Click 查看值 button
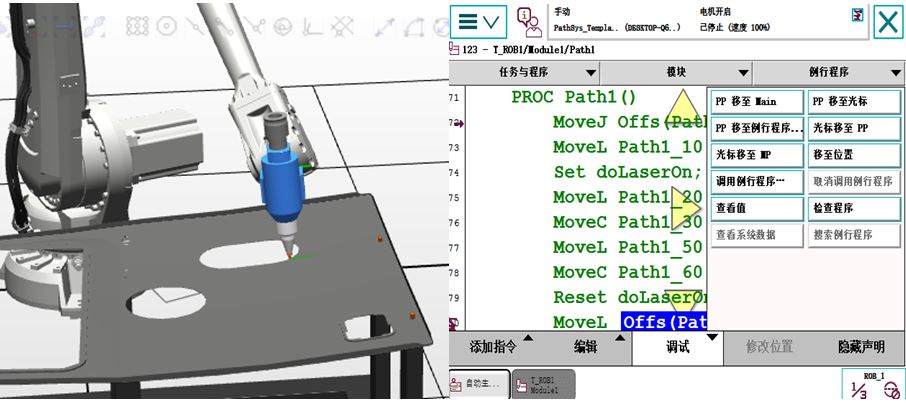906x403 pixels. [x=757, y=208]
